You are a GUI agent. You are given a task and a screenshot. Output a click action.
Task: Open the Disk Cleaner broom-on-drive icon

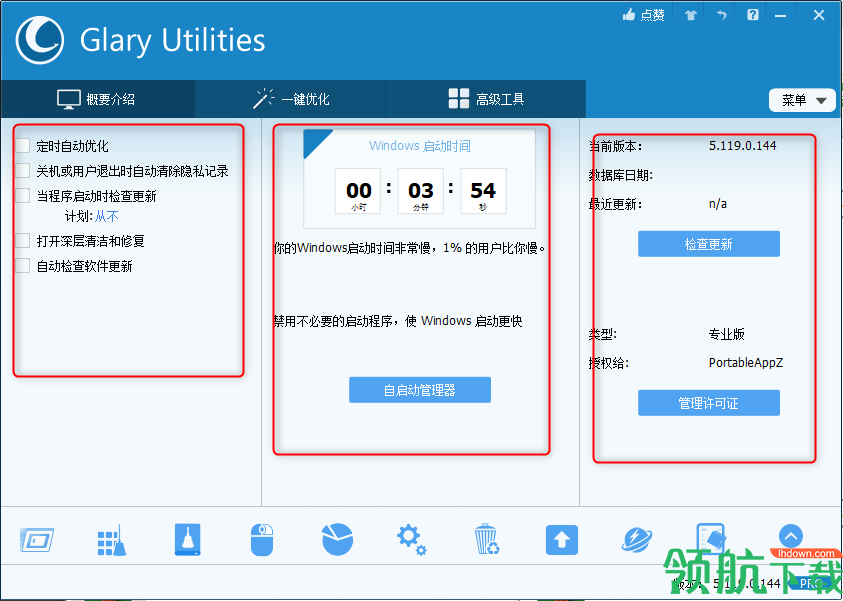point(188,540)
